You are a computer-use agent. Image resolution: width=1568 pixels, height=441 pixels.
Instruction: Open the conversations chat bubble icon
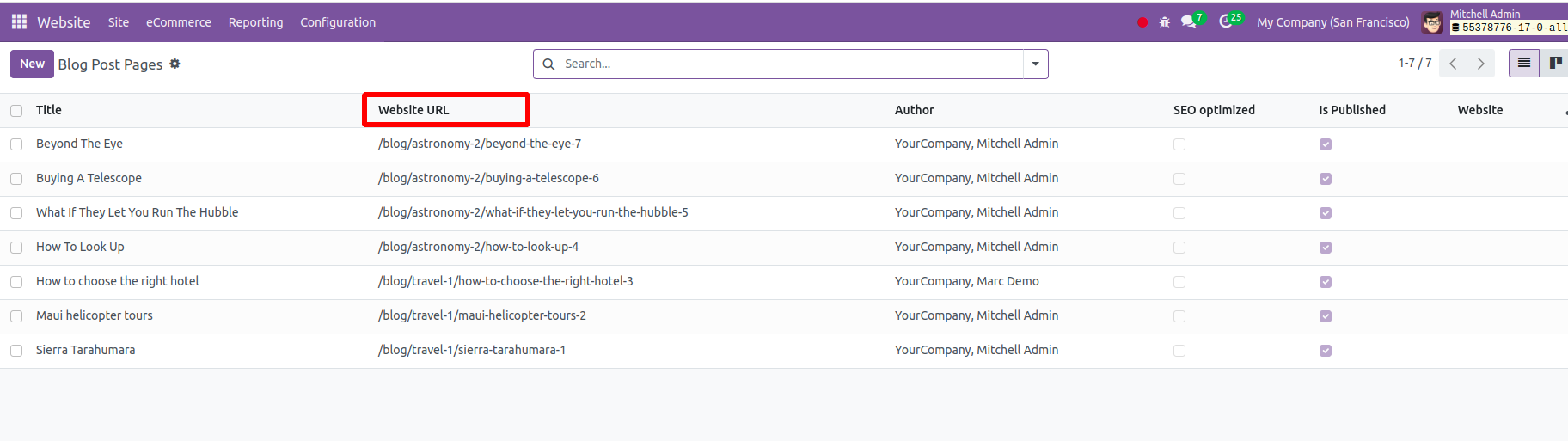click(1189, 22)
